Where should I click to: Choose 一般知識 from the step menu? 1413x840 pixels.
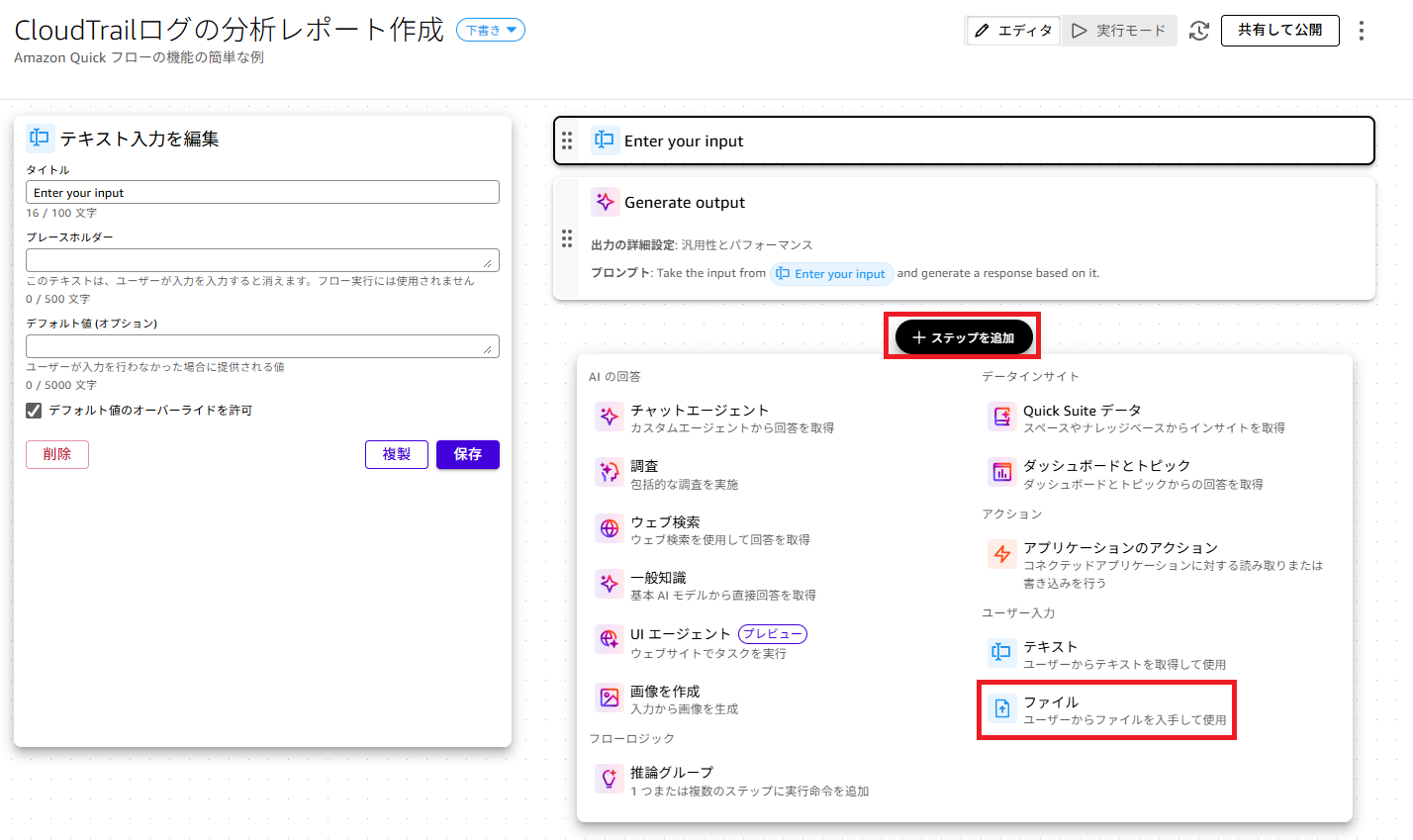tap(658, 584)
